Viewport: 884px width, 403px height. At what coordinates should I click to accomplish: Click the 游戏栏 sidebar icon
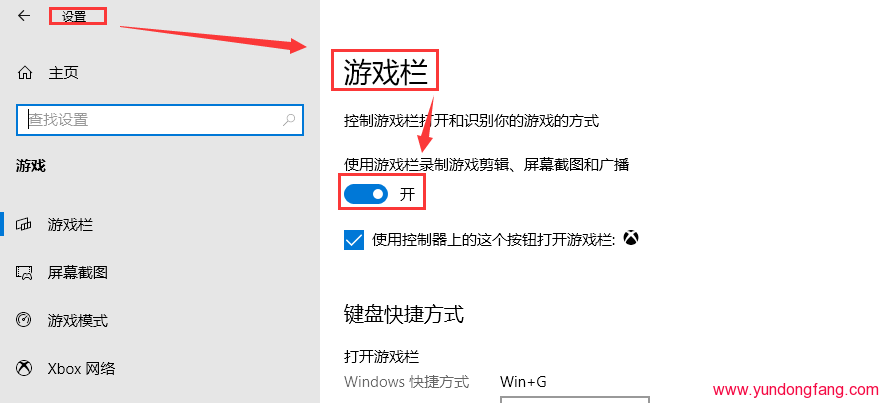24,225
